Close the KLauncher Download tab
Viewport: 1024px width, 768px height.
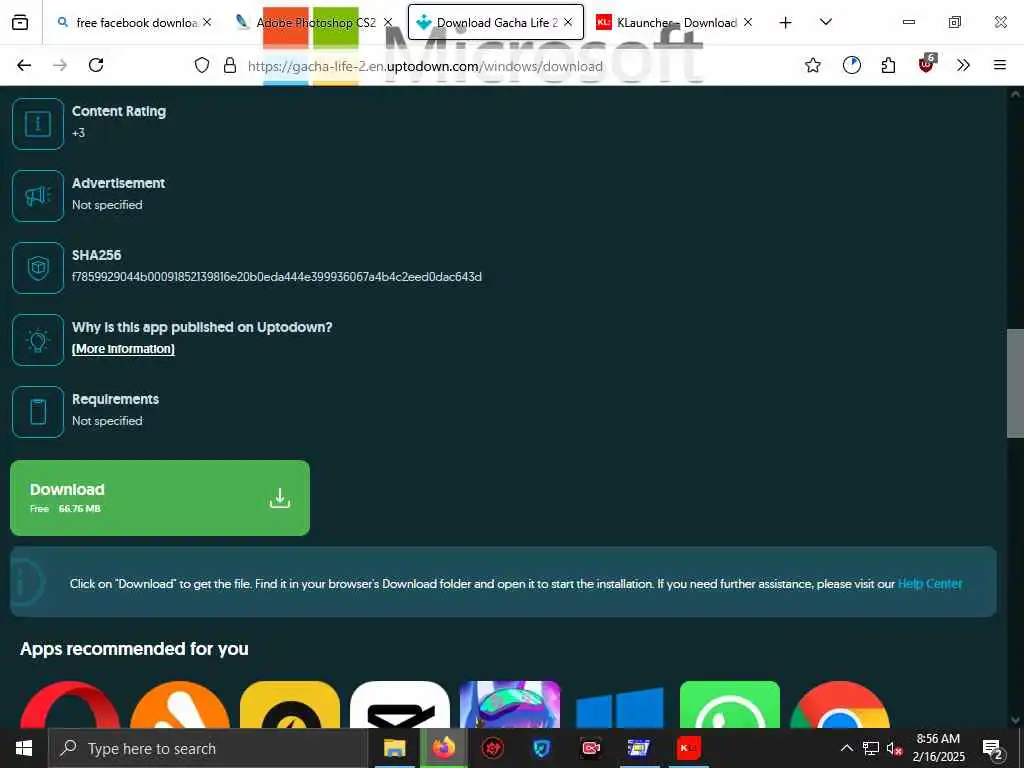click(748, 22)
